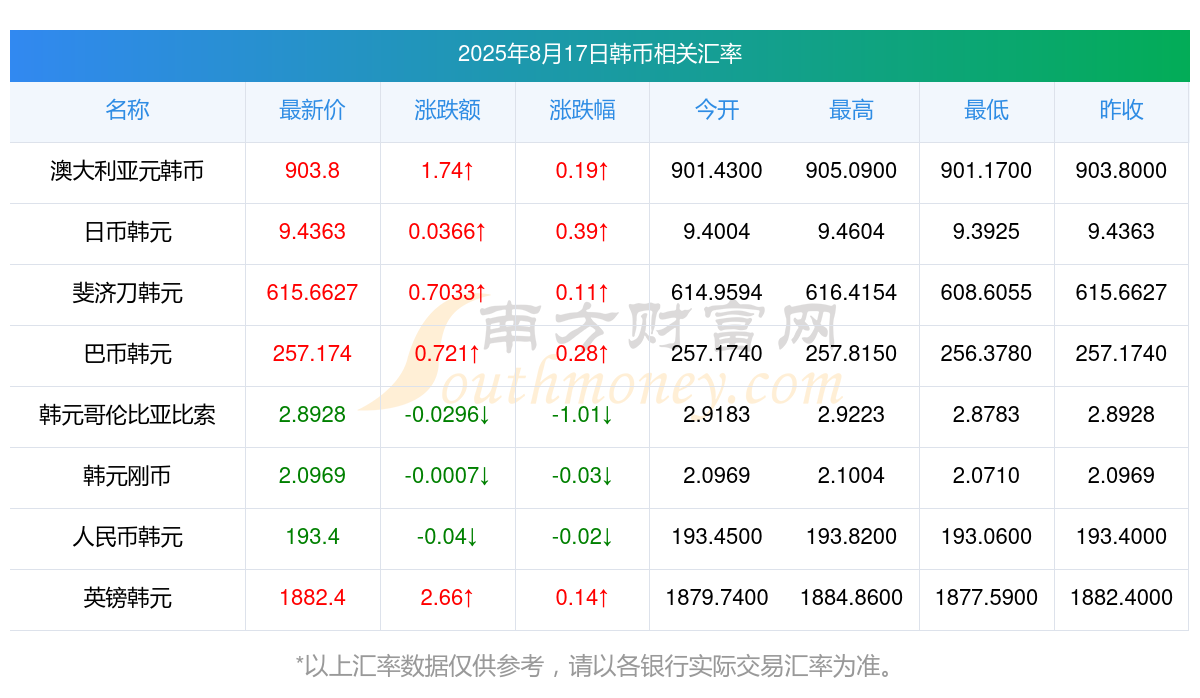Screen dimensions: 1200x698
Task: Select the 澳大利亚元韩币 row name
Action: coord(127,171)
